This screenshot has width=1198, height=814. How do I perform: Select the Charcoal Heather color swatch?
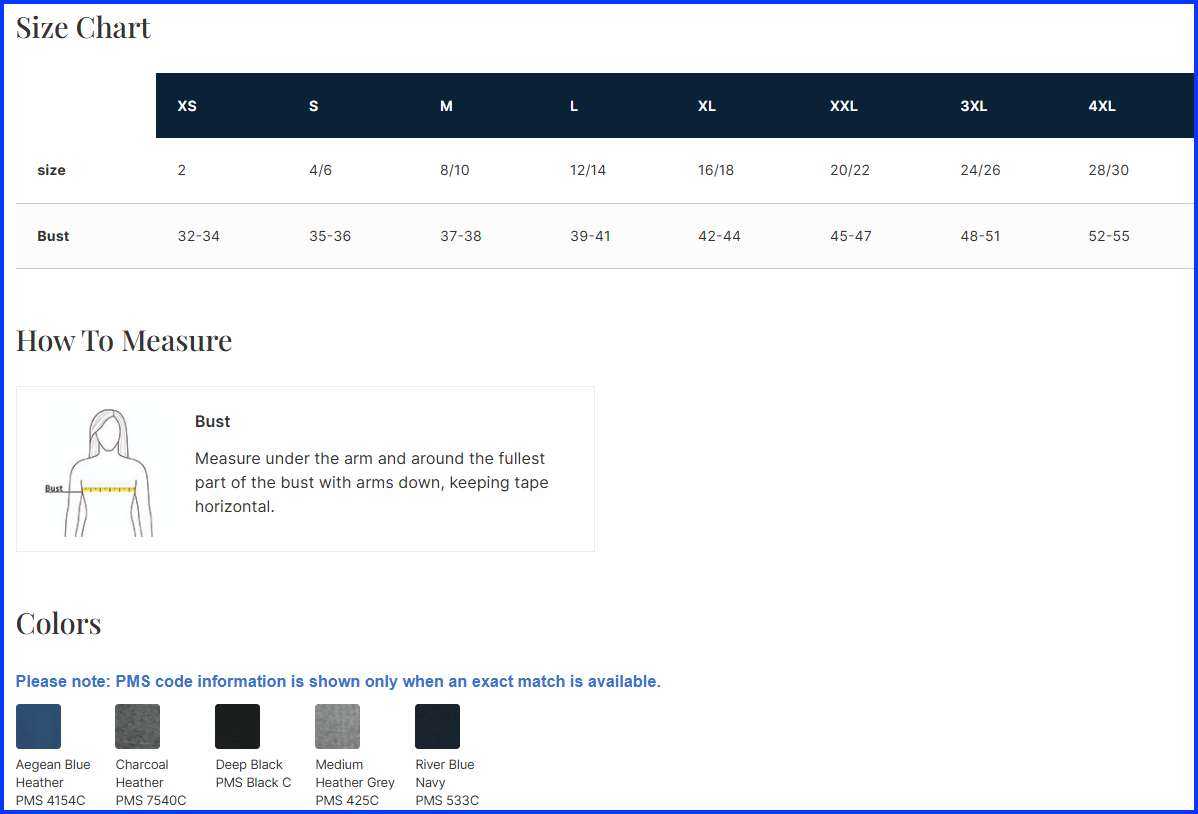click(x=137, y=726)
